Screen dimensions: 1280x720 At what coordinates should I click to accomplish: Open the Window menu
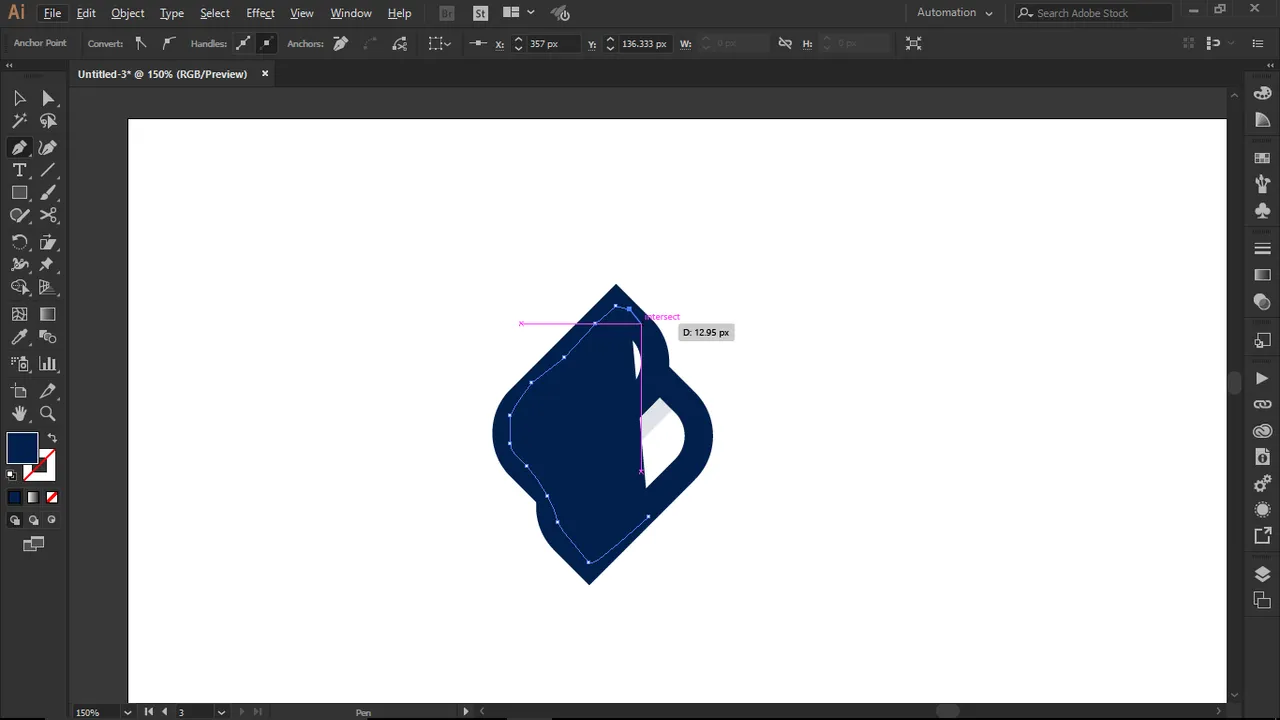coord(351,13)
